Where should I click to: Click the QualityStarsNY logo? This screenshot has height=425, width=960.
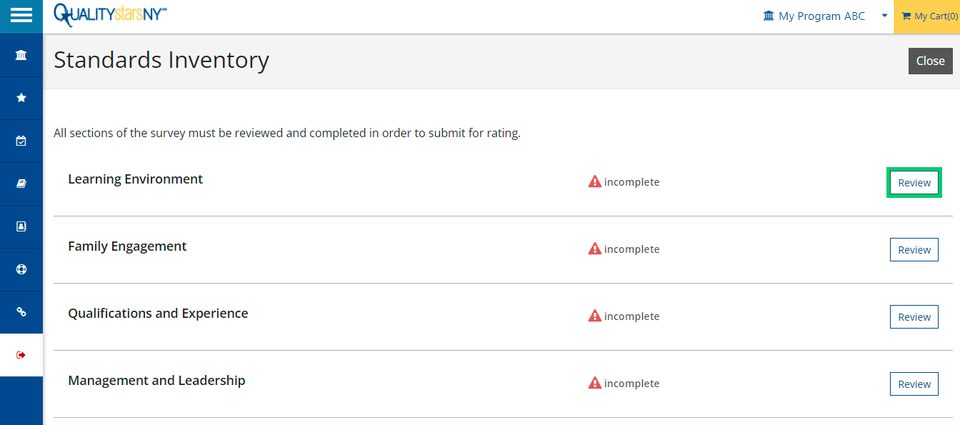pos(110,15)
